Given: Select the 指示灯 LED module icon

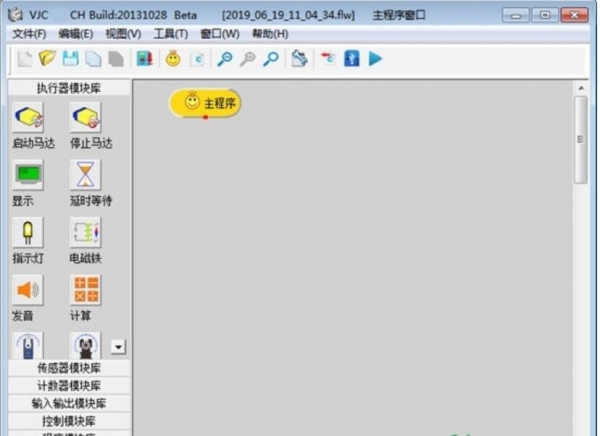Looking at the screenshot, I should [x=28, y=232].
